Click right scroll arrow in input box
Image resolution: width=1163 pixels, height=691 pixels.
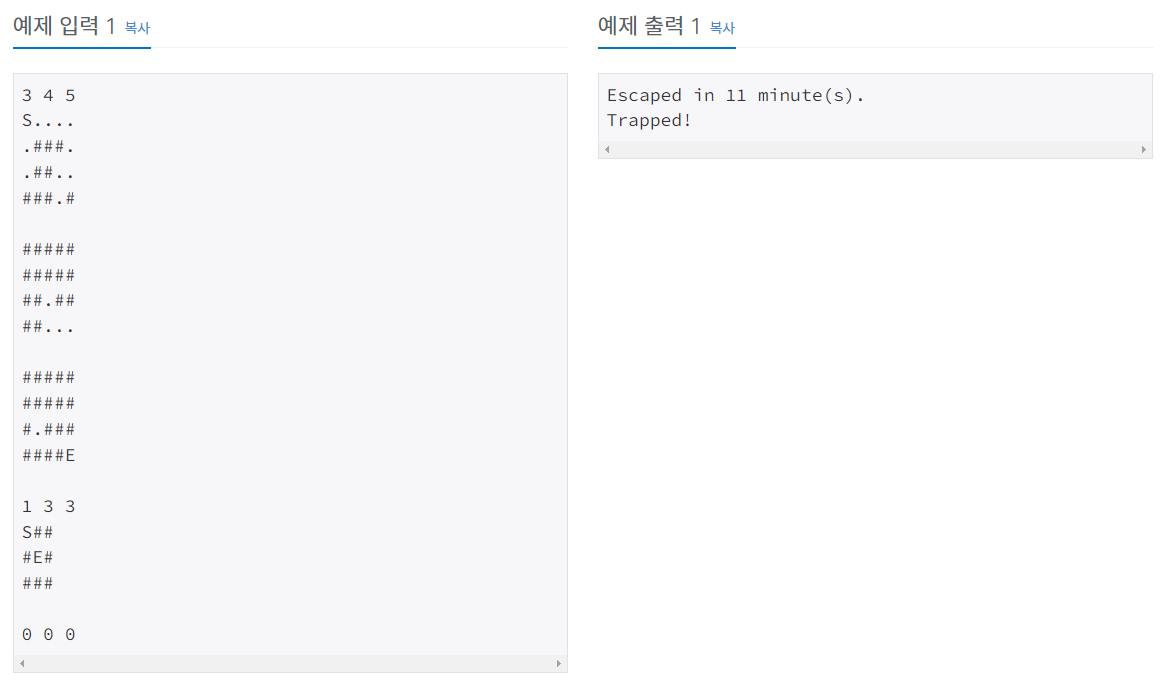coord(559,664)
